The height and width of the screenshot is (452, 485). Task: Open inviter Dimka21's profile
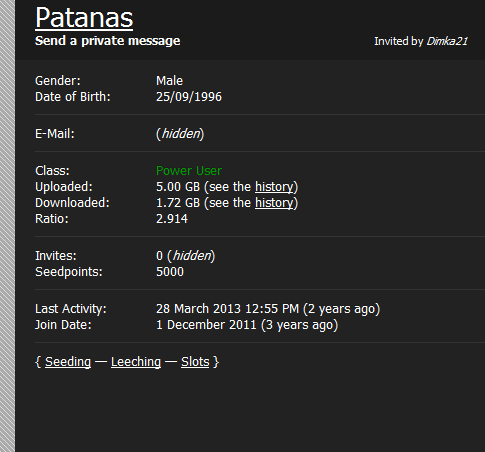pos(447,41)
